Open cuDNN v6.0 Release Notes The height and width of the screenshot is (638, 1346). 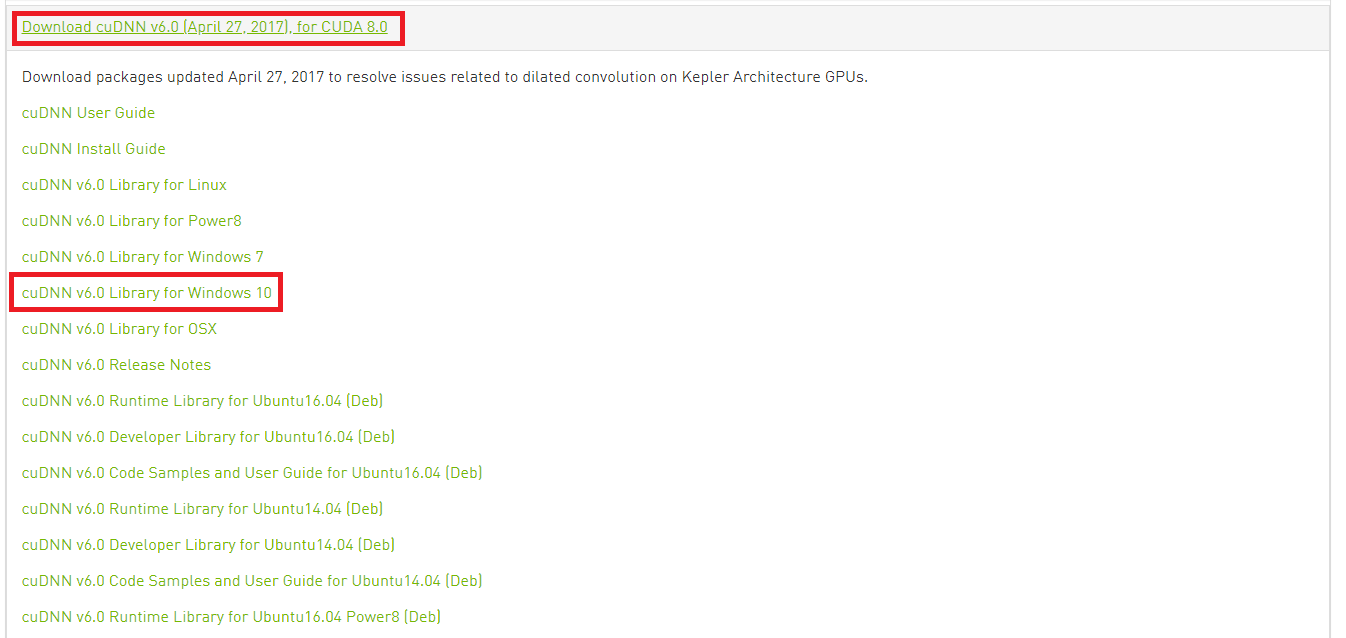(x=116, y=365)
